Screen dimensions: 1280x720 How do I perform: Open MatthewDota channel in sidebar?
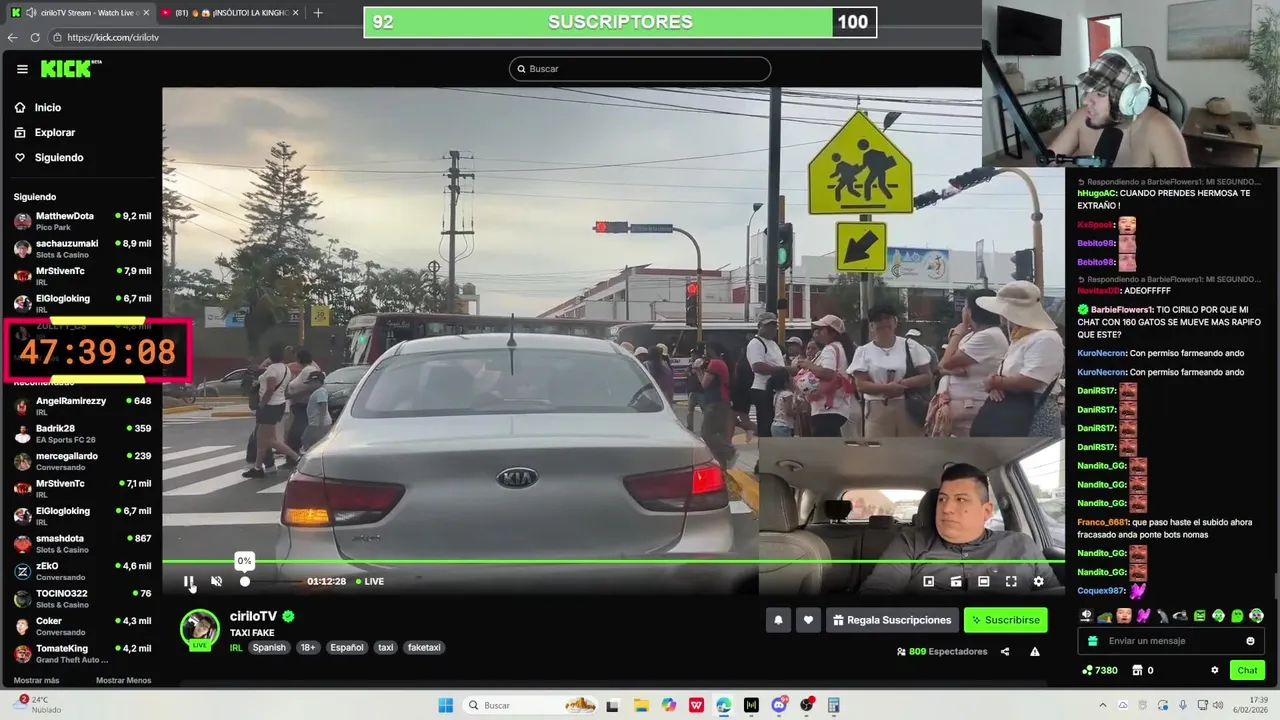pos(82,221)
